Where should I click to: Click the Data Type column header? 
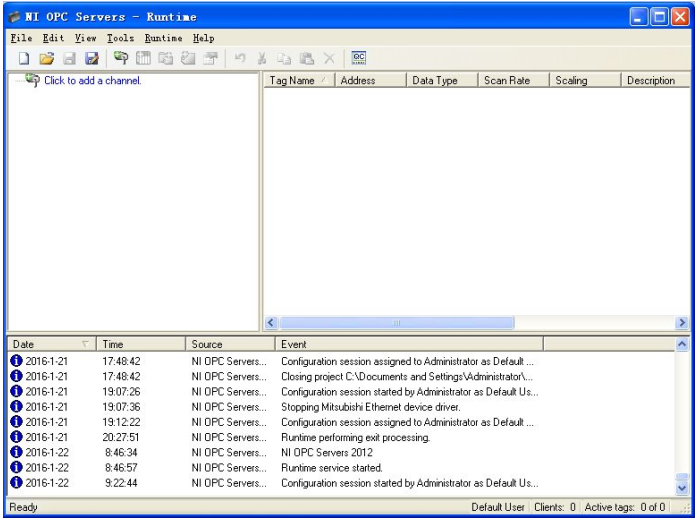442,80
